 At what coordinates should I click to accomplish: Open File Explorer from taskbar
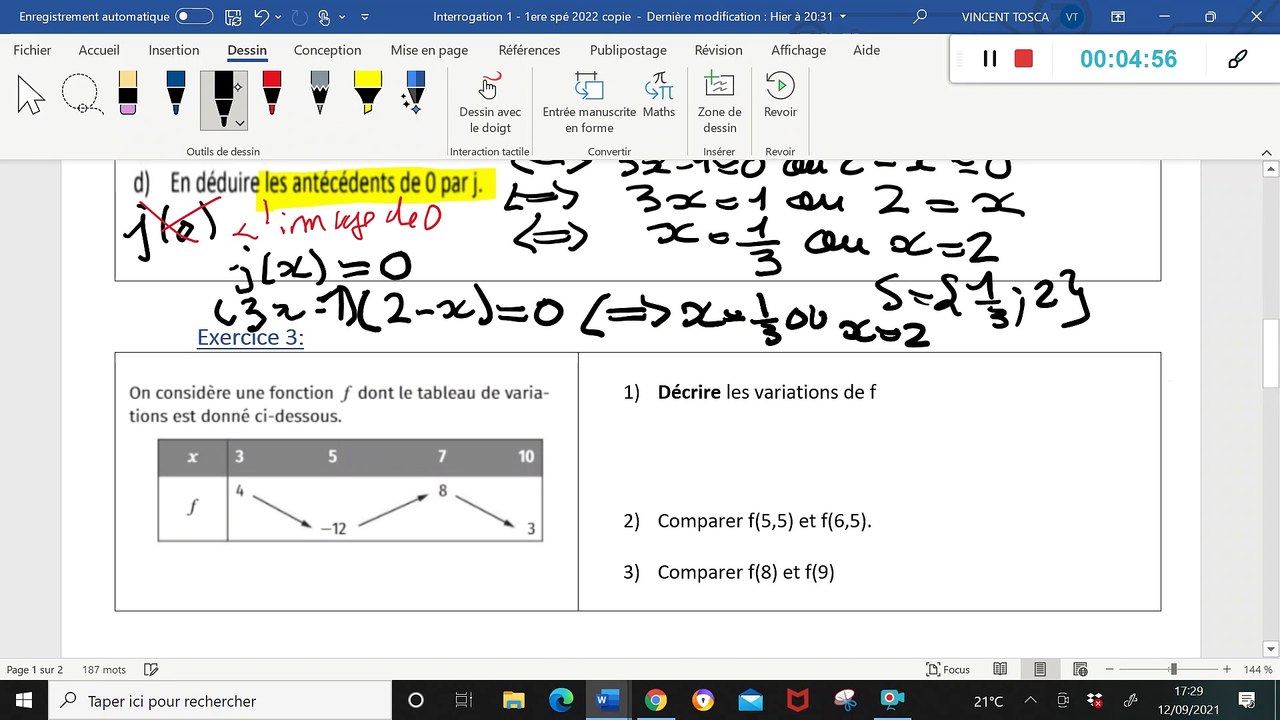pyautogui.click(x=513, y=701)
